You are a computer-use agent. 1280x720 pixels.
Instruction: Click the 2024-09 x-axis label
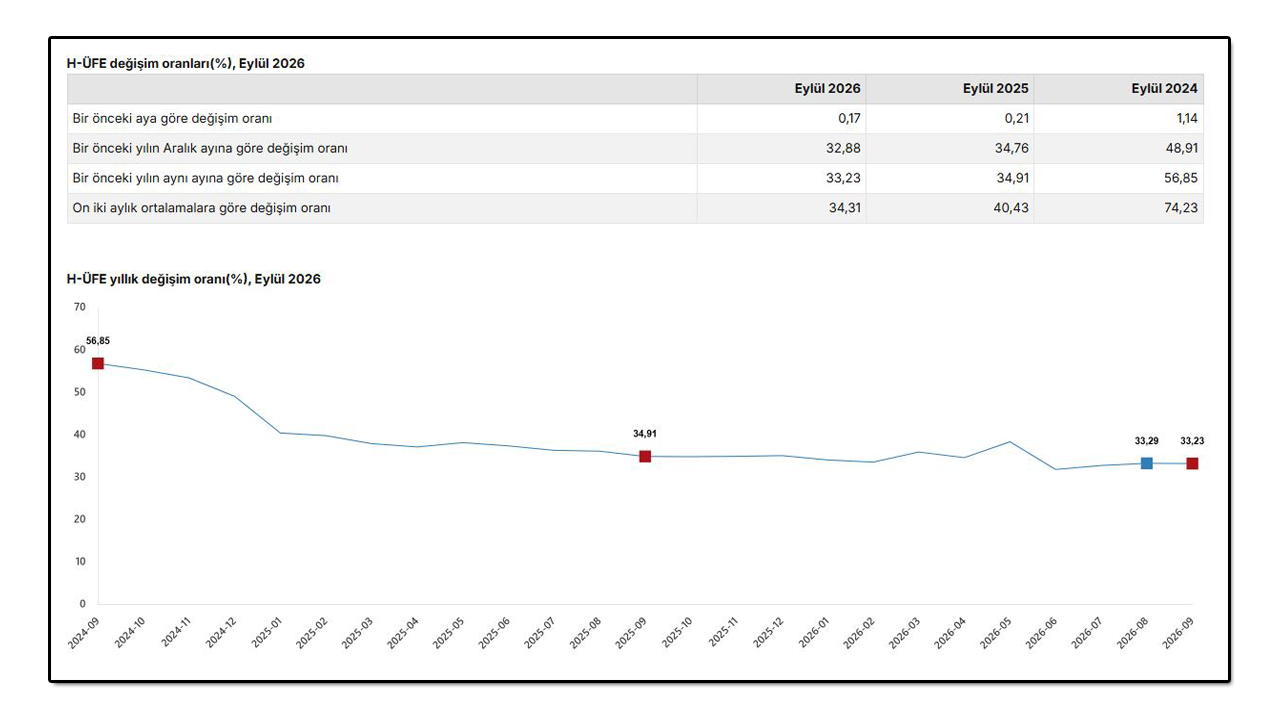(x=83, y=632)
